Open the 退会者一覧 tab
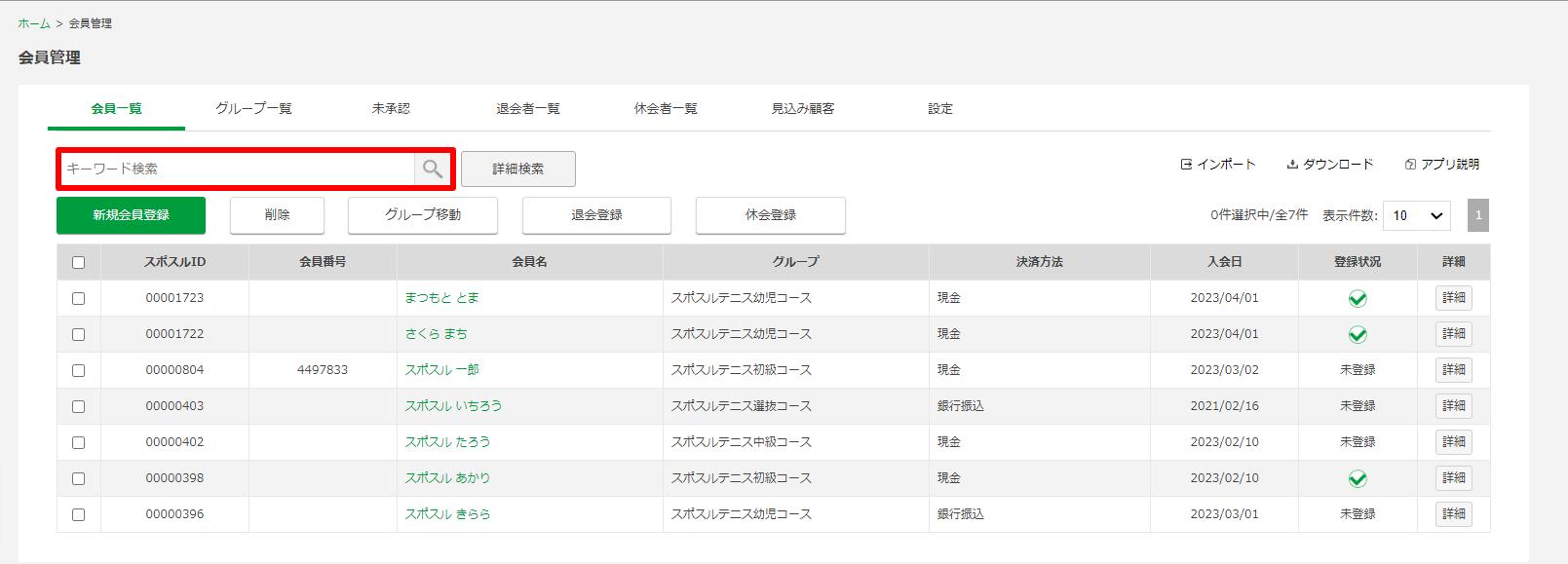 (x=528, y=108)
